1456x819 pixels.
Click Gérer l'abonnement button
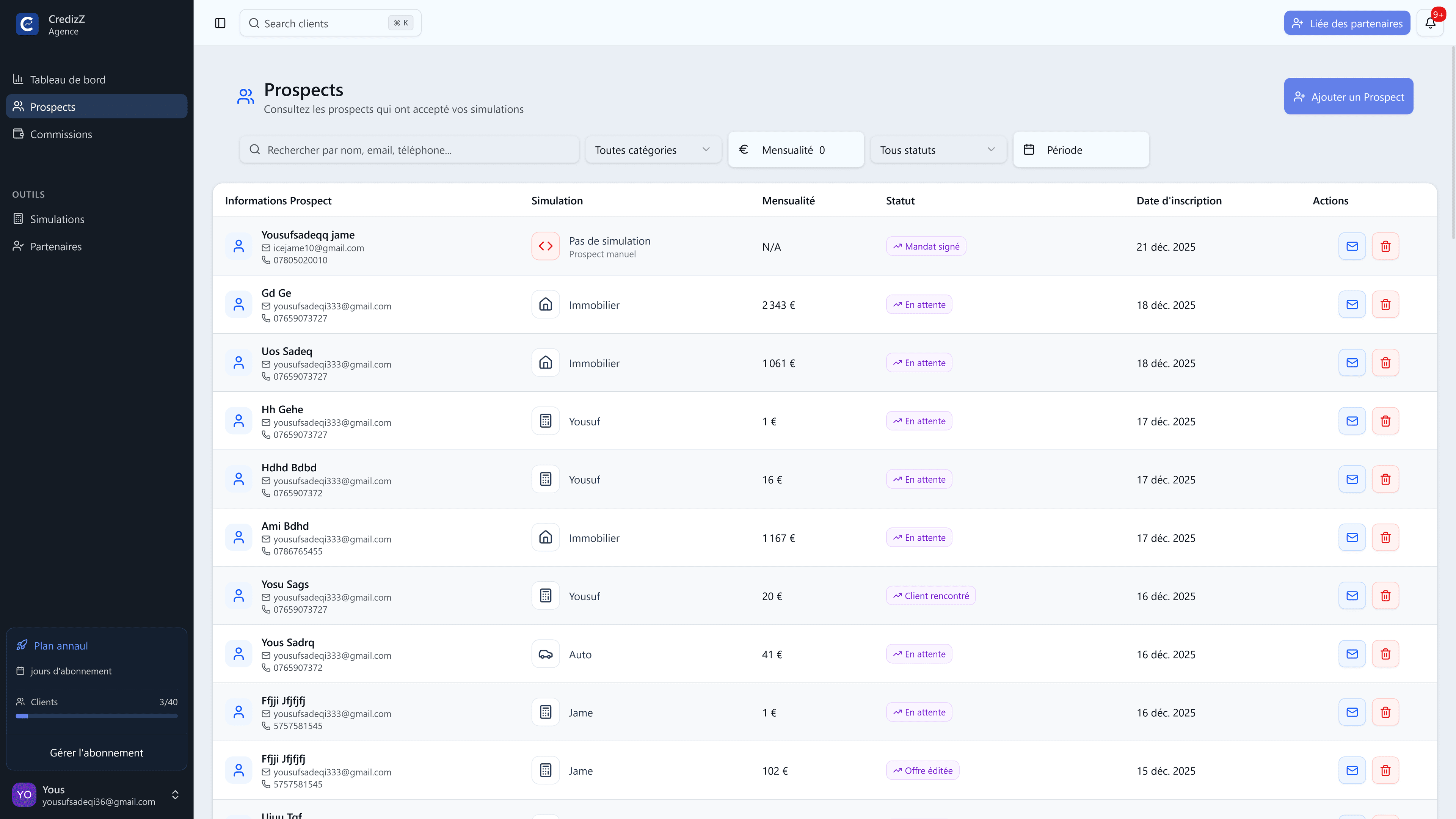[x=97, y=752]
